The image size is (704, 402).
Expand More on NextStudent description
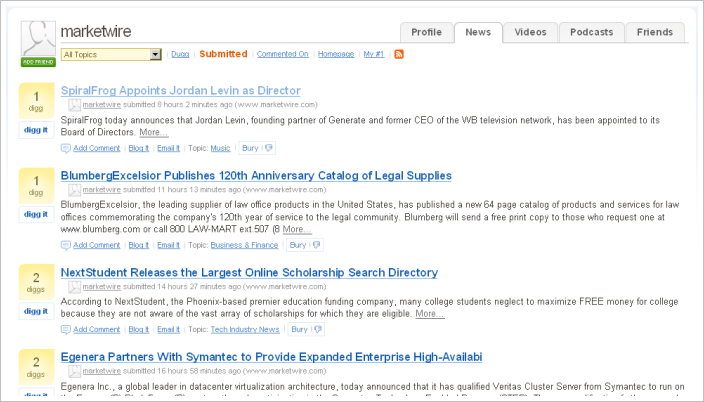tap(430, 314)
